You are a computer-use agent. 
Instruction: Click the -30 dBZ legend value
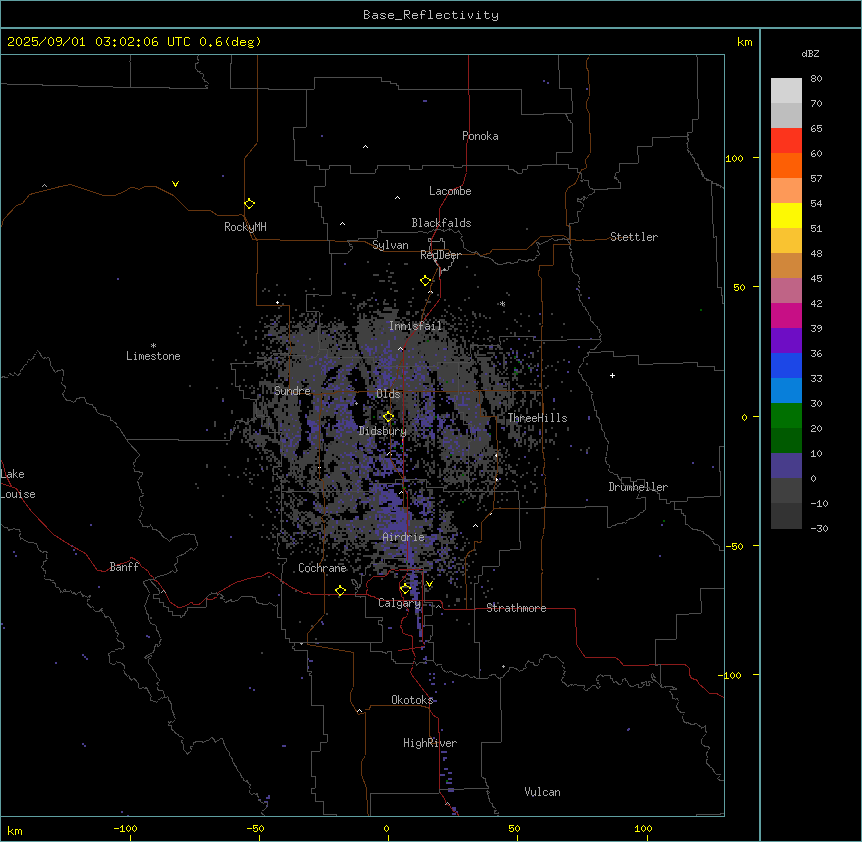(819, 529)
